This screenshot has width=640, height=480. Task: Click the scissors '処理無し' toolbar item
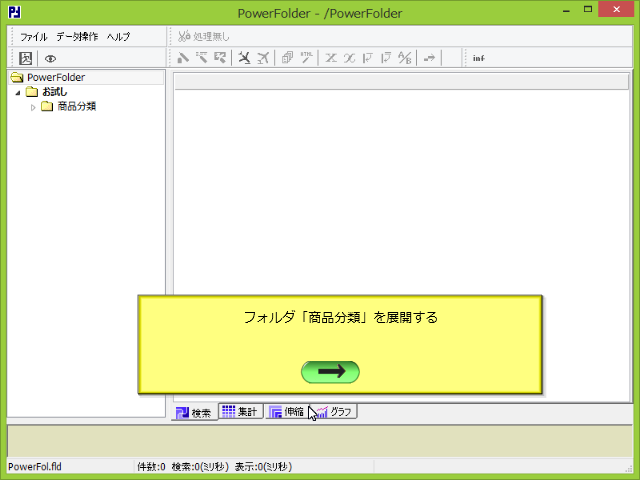click(204, 37)
